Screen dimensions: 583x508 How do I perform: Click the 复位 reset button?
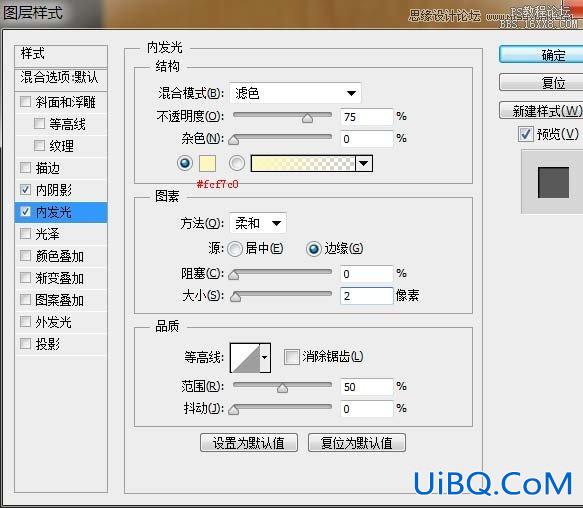click(541, 82)
